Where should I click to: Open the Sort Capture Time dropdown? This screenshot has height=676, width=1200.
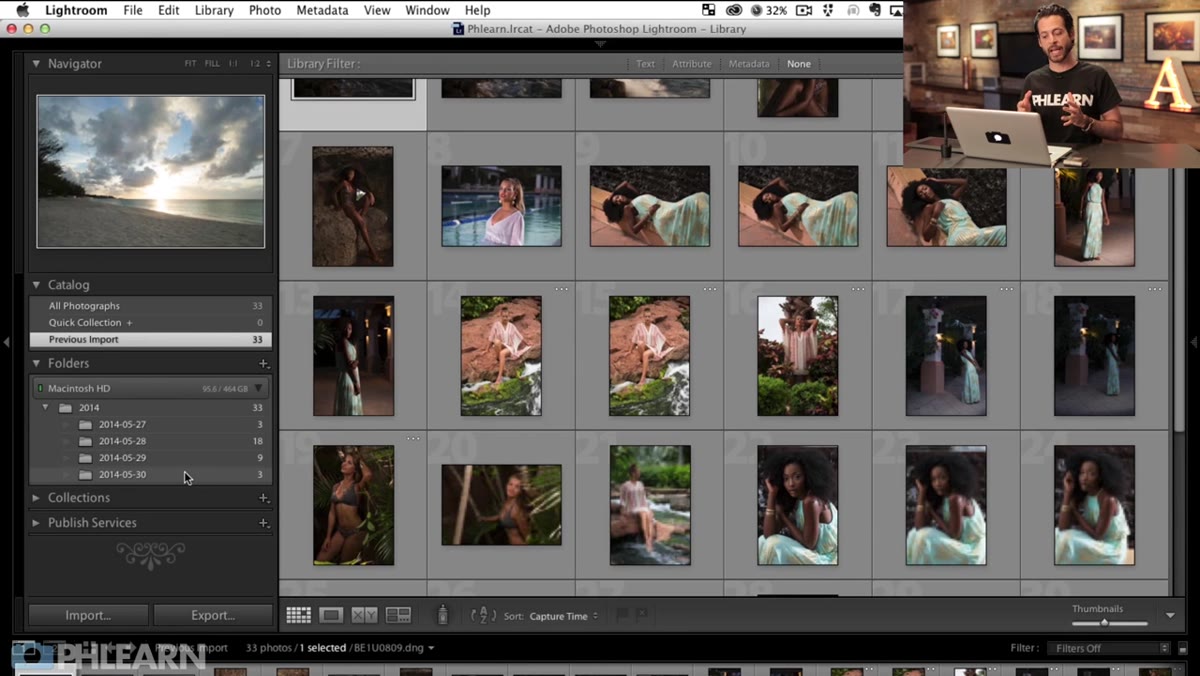click(564, 616)
